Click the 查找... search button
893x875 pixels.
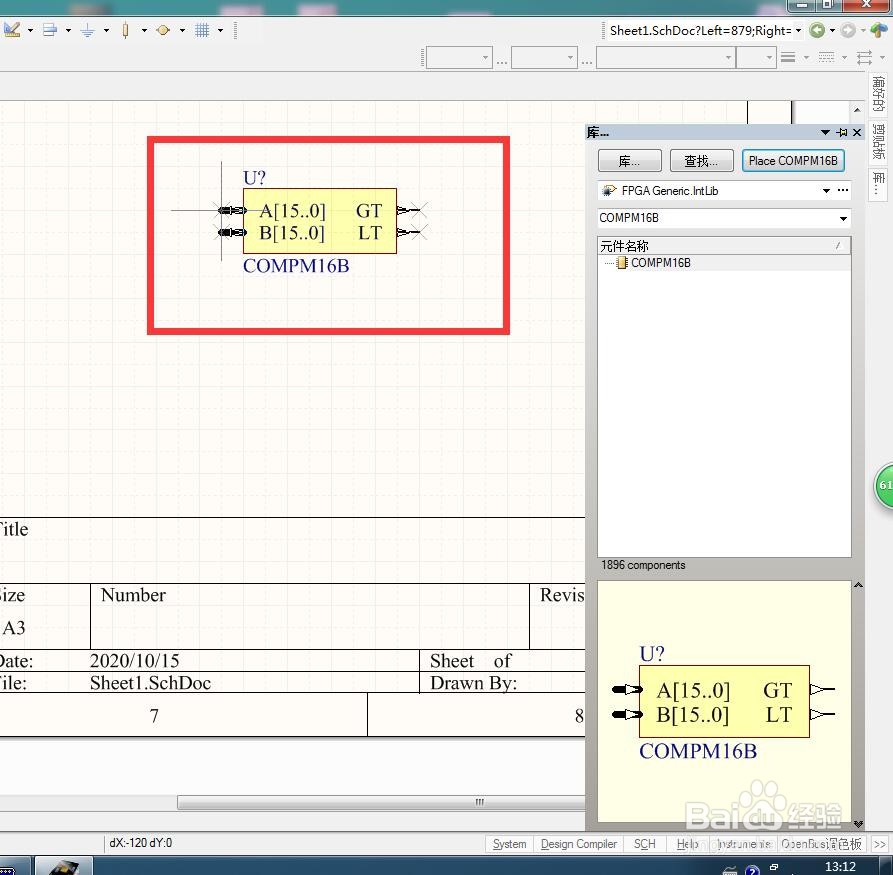pyautogui.click(x=701, y=161)
